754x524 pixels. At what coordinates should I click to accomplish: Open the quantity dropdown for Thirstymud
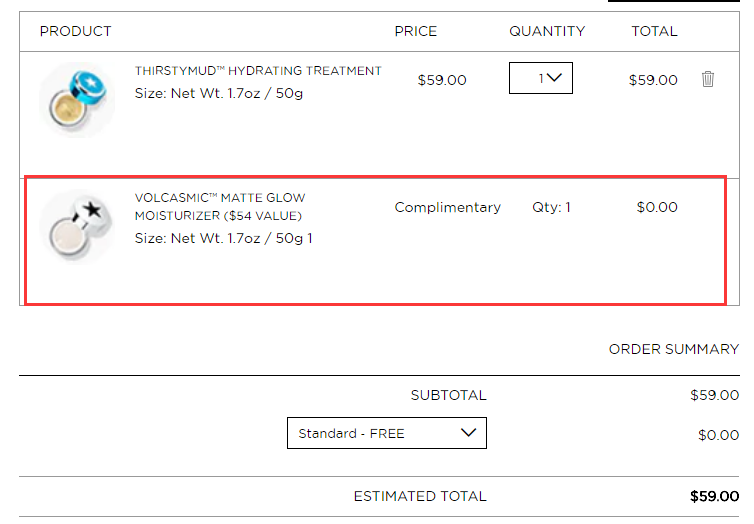tap(540, 78)
